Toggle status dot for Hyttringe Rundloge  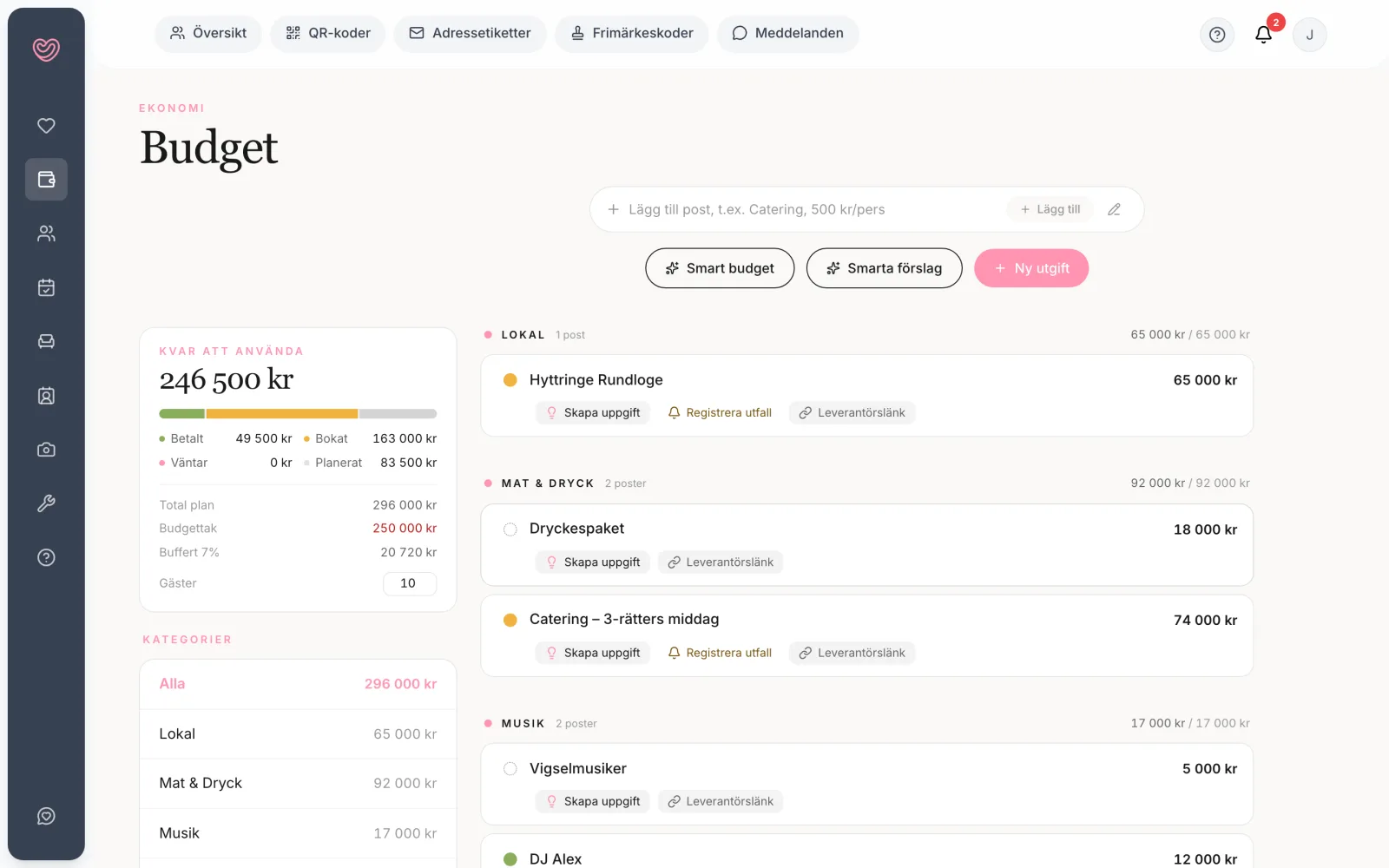tap(510, 380)
